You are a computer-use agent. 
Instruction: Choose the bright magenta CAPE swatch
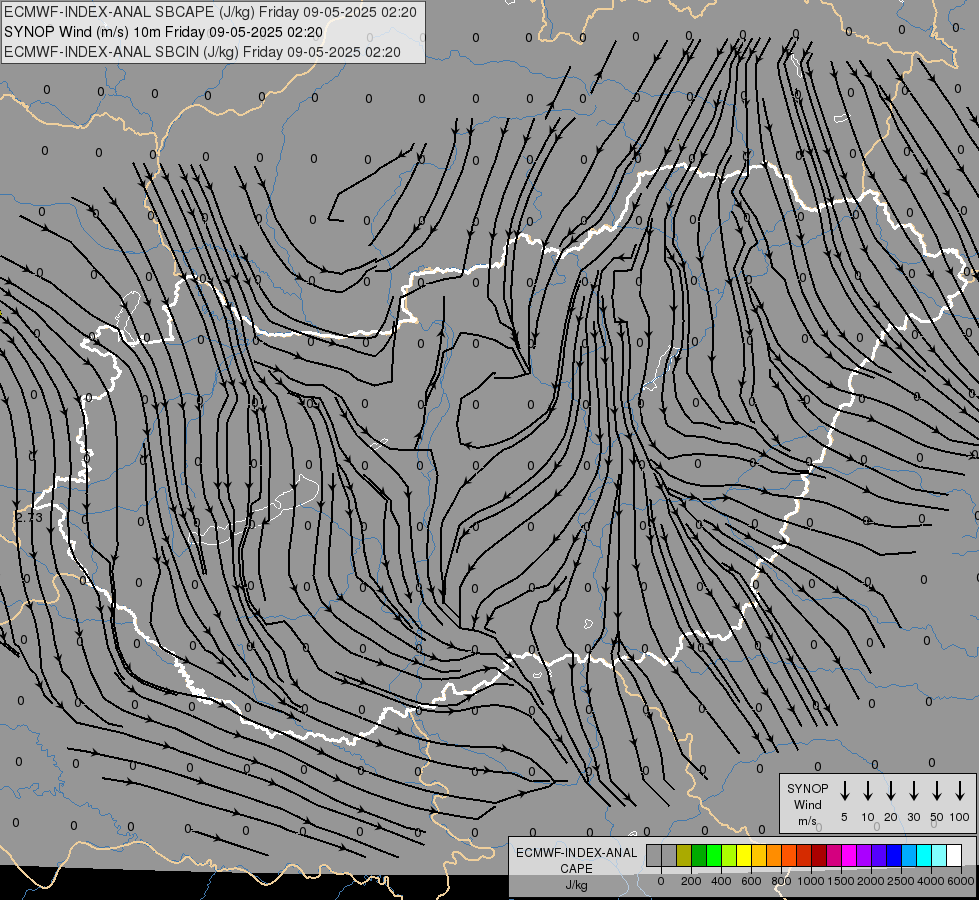[x=849, y=855]
